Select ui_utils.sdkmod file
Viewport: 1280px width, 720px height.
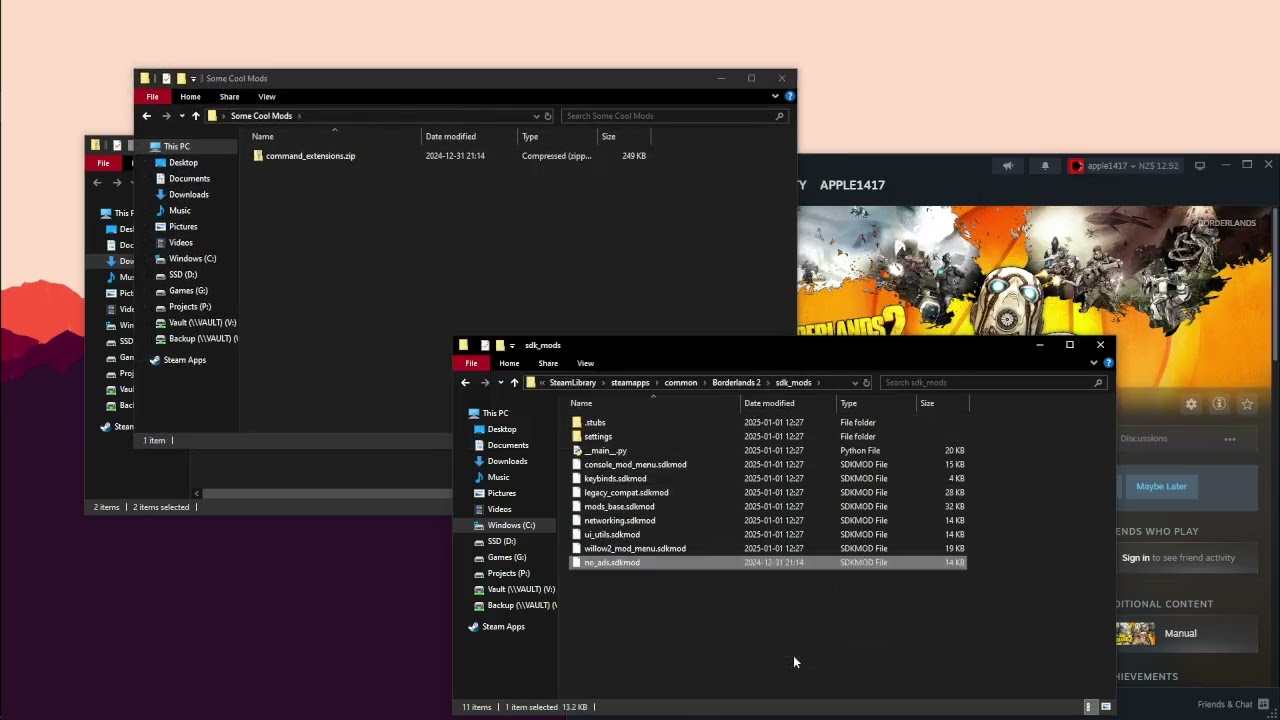coord(612,534)
